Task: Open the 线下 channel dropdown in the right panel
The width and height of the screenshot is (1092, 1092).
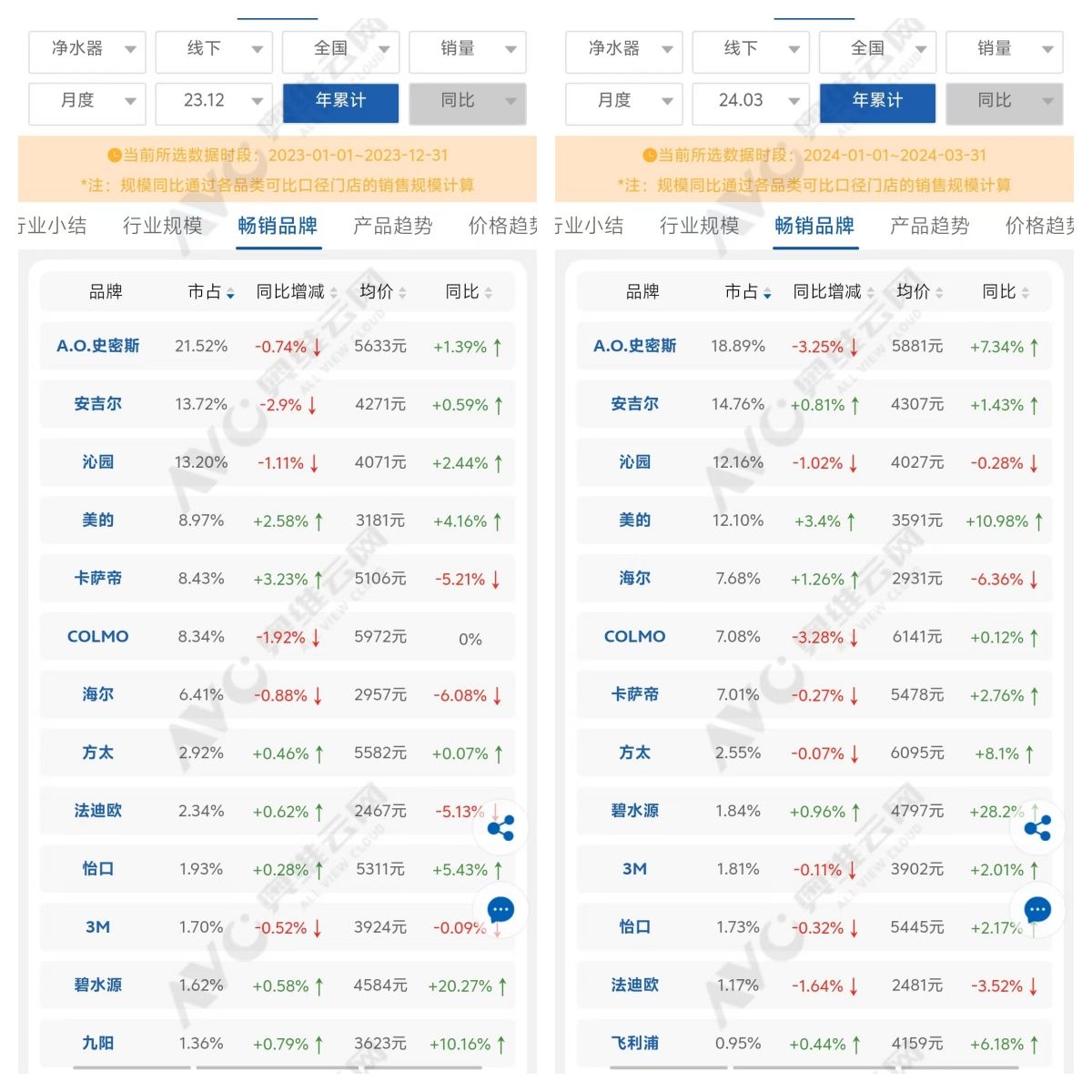Action: tap(751, 50)
